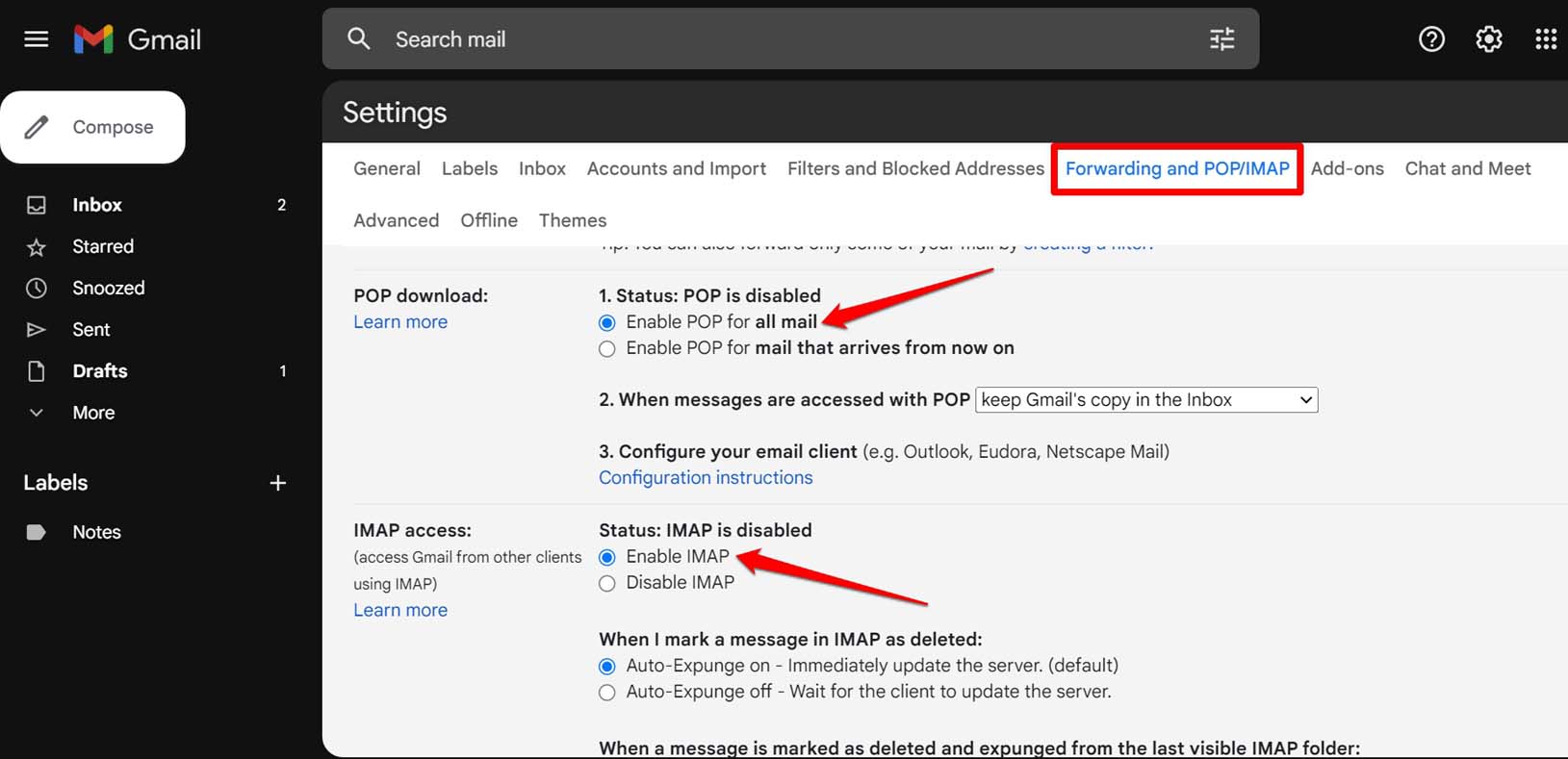1568x759 pixels.
Task: Click the Status: IMAP is disabled text
Action: tap(706, 530)
